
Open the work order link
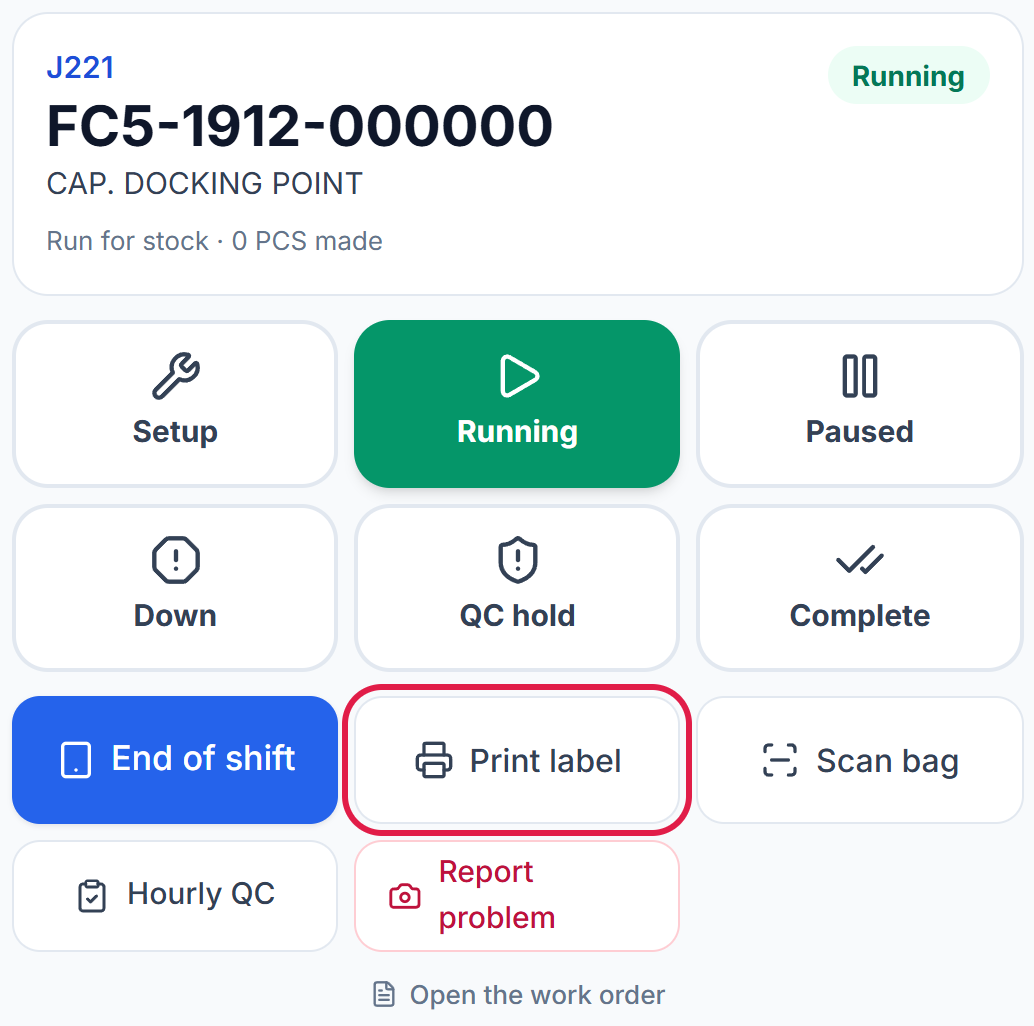[518, 994]
